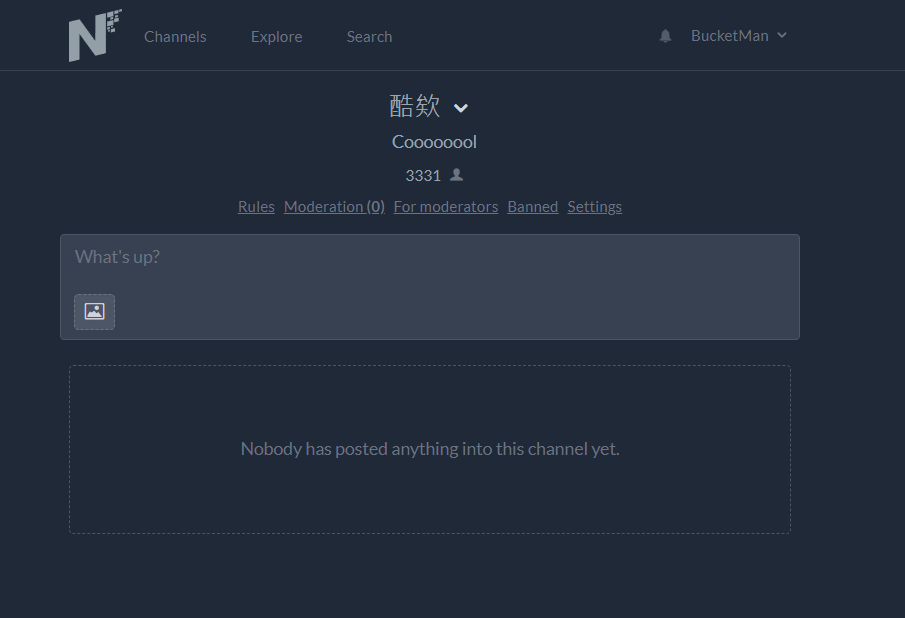The width and height of the screenshot is (905, 618).
Task: Go to the Channels navigation item
Action: (175, 36)
